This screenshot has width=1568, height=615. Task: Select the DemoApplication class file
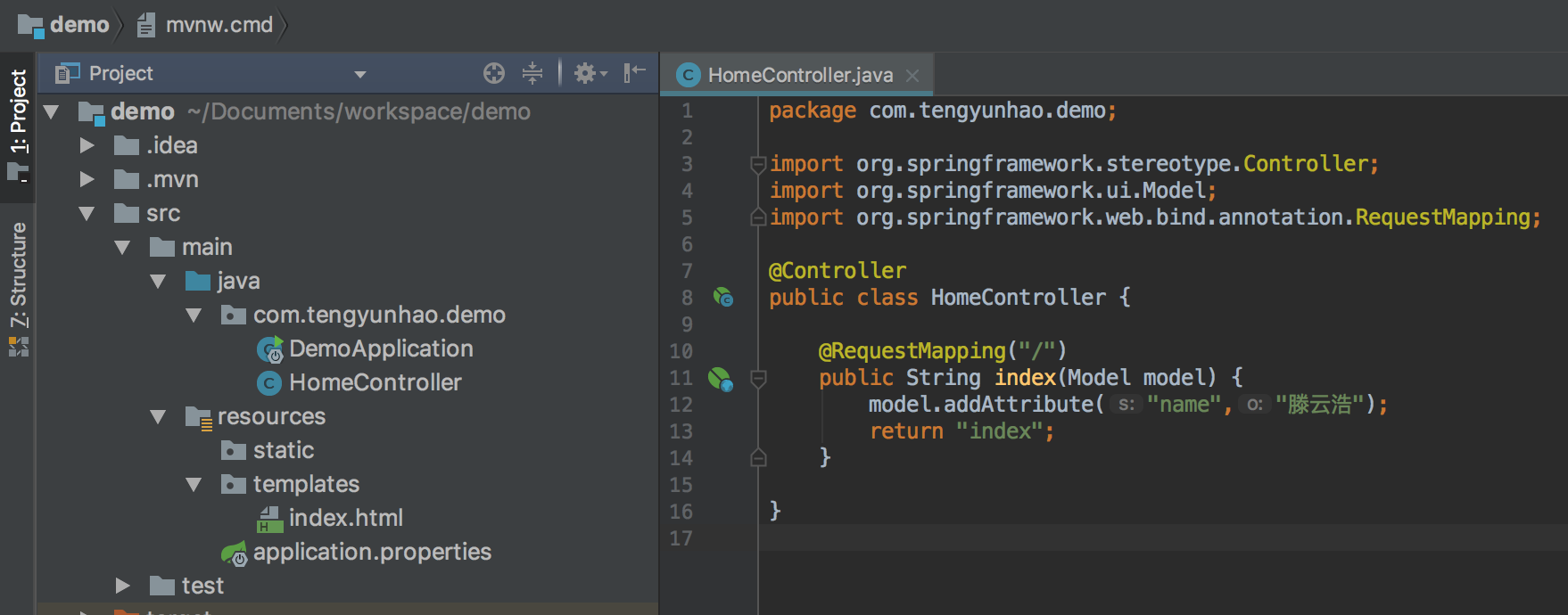pyautogui.click(x=380, y=348)
